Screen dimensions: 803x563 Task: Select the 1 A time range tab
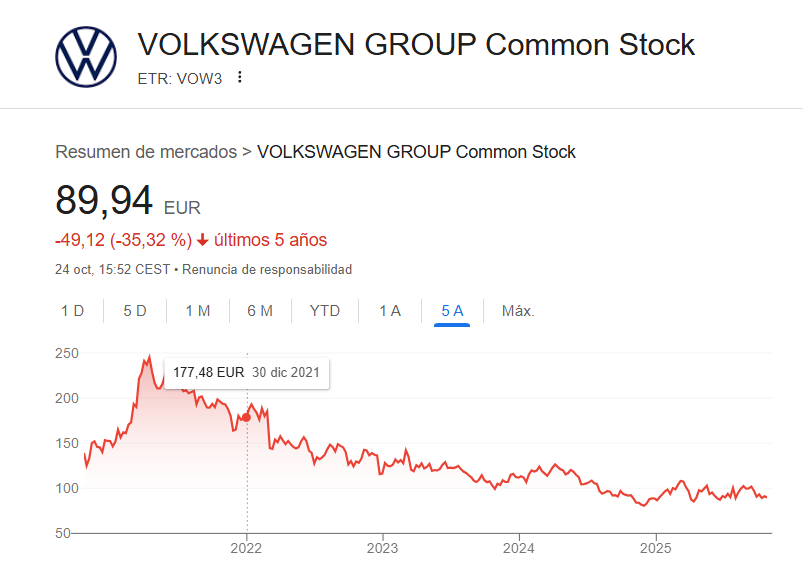point(389,311)
